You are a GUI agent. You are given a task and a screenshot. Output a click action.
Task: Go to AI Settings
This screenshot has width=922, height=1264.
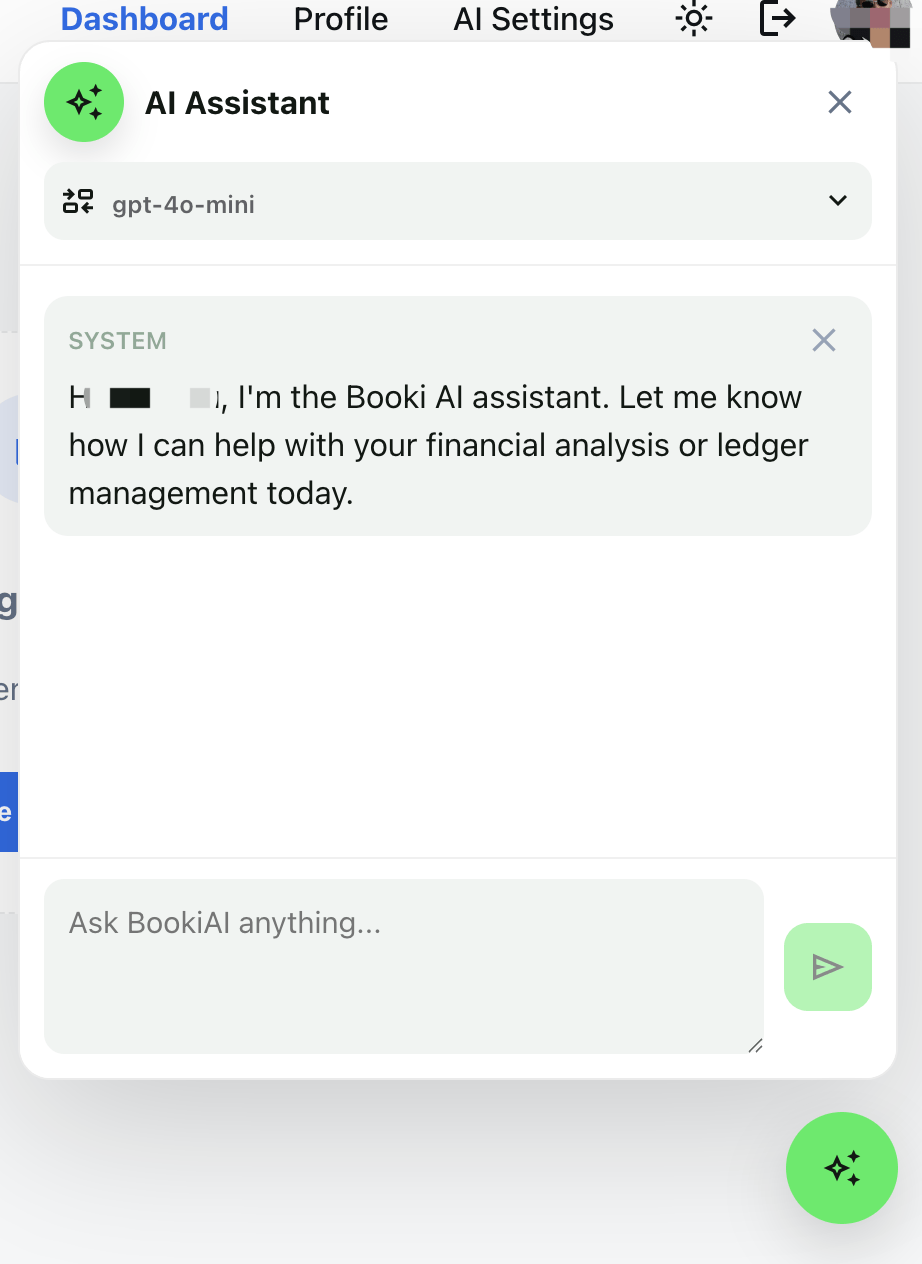pos(532,19)
